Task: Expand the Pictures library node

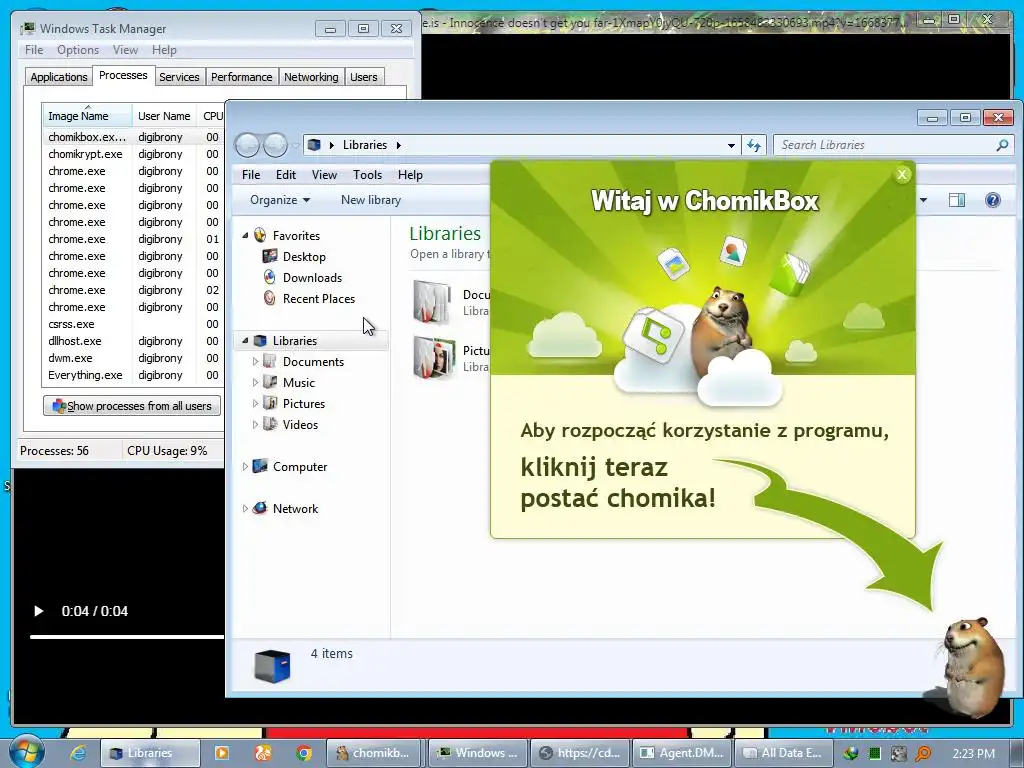Action: click(255, 403)
